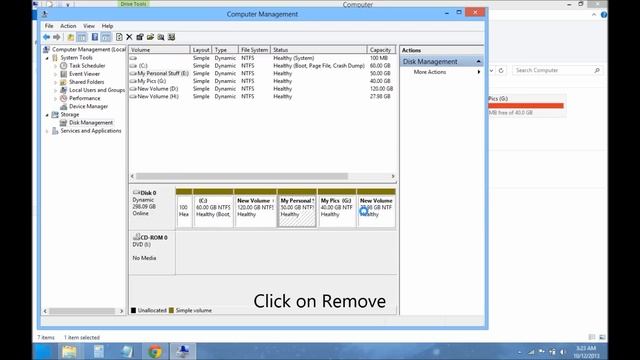Open Shared Folders in the tree
The height and width of the screenshot is (360, 640).
coord(86,82)
